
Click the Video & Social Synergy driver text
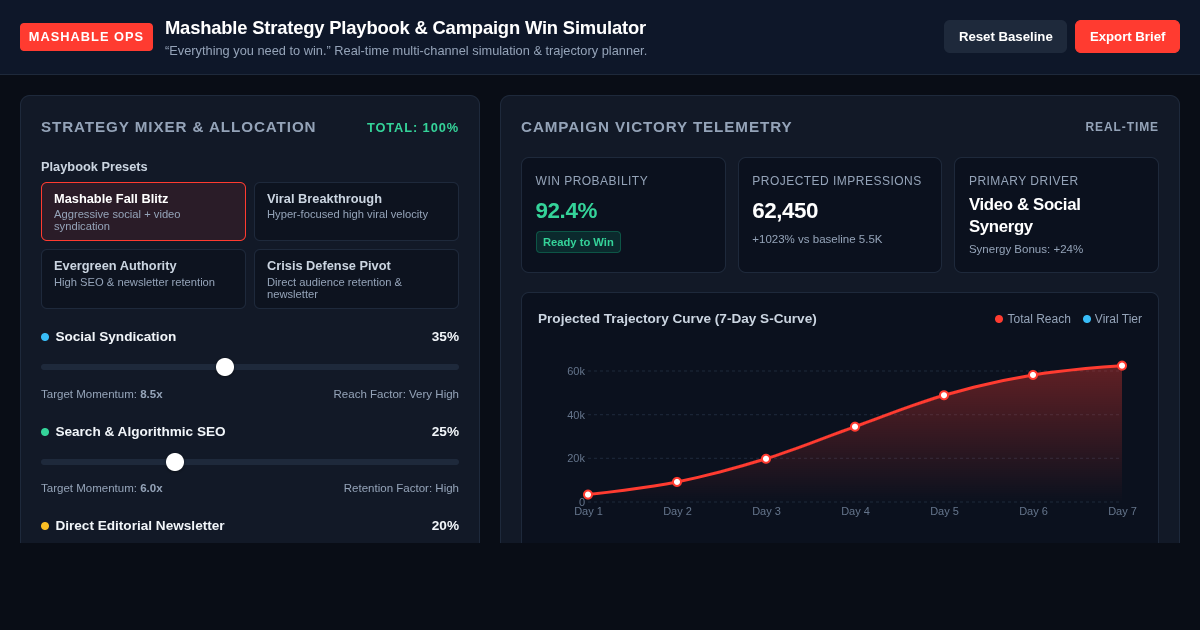pos(1025,215)
